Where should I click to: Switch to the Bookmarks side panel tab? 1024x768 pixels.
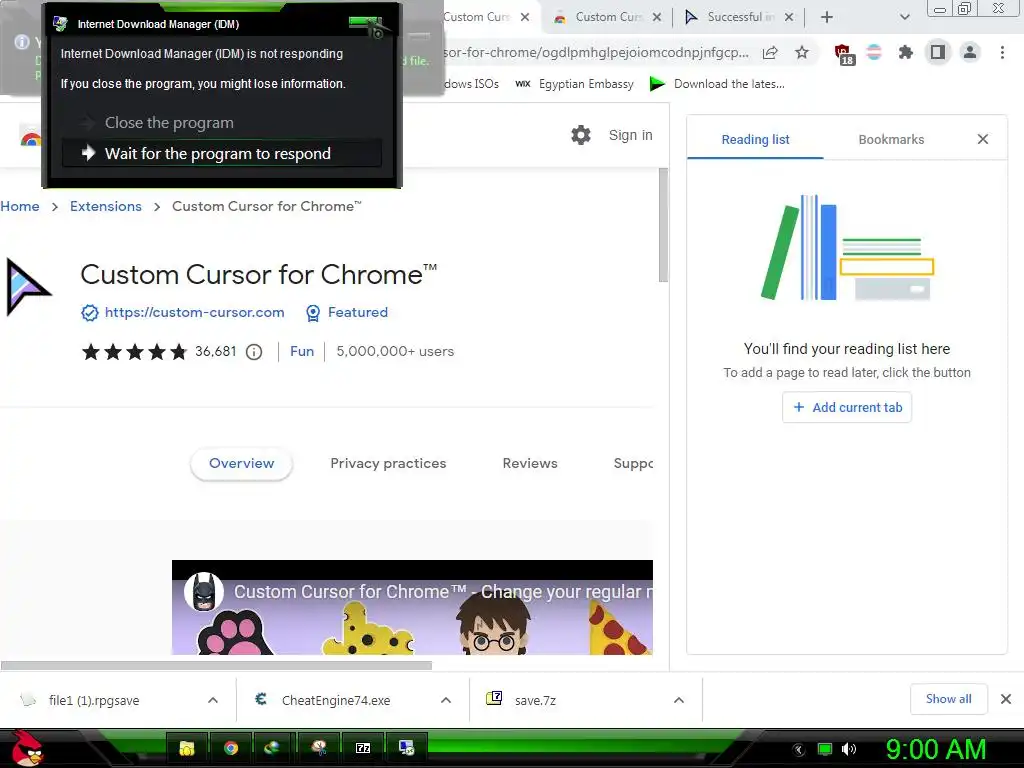click(891, 139)
